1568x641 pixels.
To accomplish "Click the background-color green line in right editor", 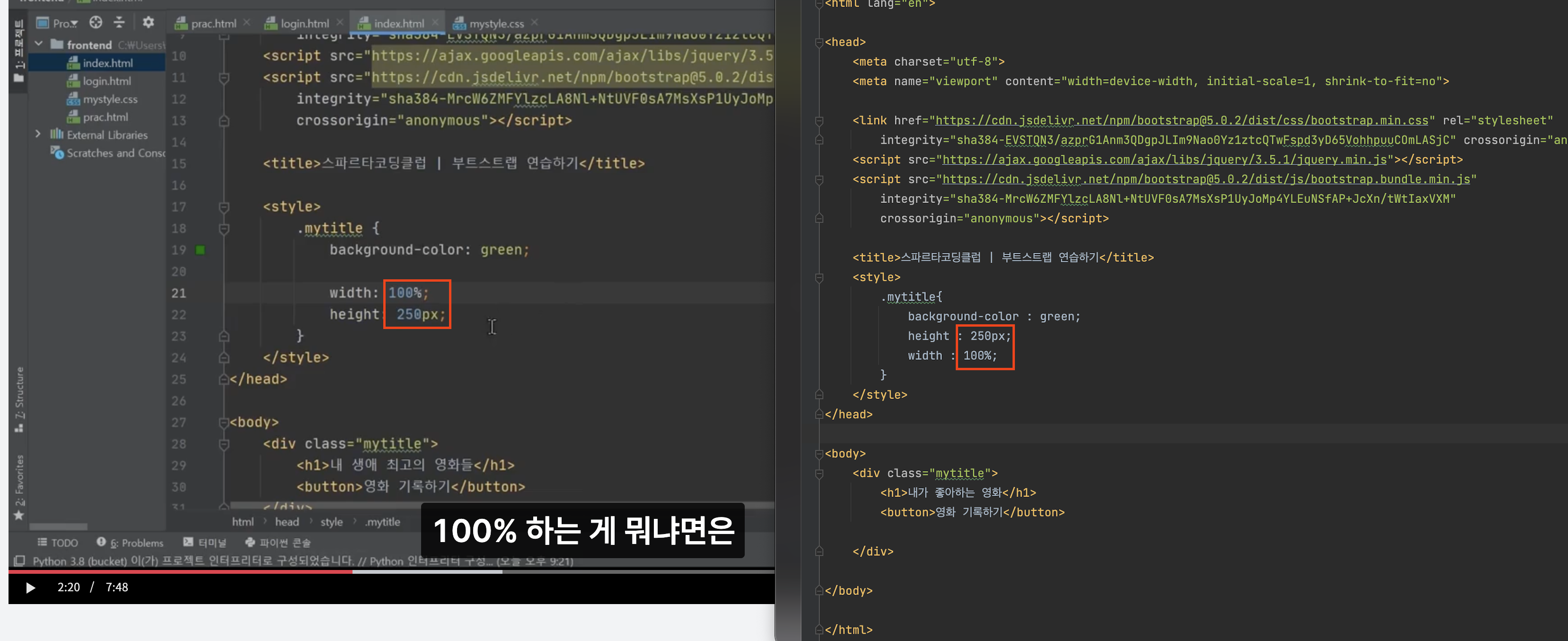I will (x=994, y=317).
